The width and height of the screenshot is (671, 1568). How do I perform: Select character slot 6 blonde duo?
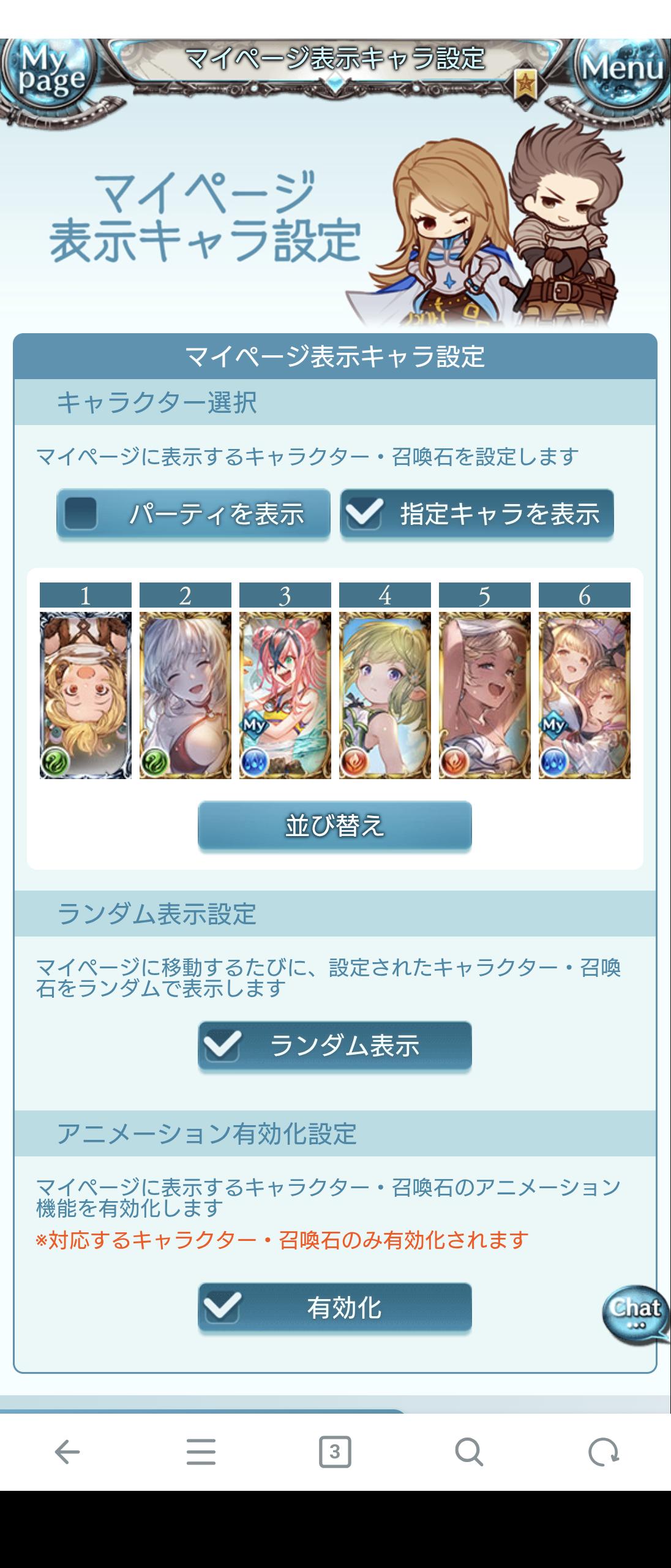pyautogui.click(x=585, y=695)
